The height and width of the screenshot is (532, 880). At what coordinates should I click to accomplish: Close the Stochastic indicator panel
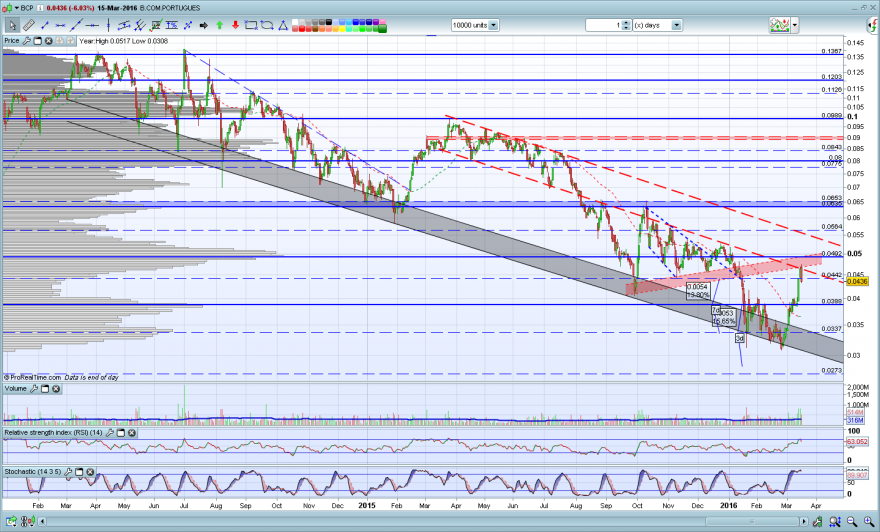tap(90, 472)
